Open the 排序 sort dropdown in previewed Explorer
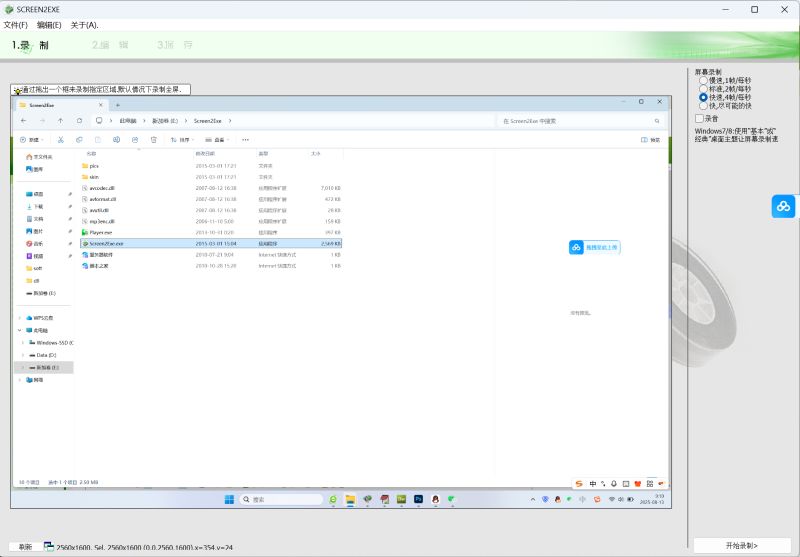The image size is (800, 557). click(182, 140)
